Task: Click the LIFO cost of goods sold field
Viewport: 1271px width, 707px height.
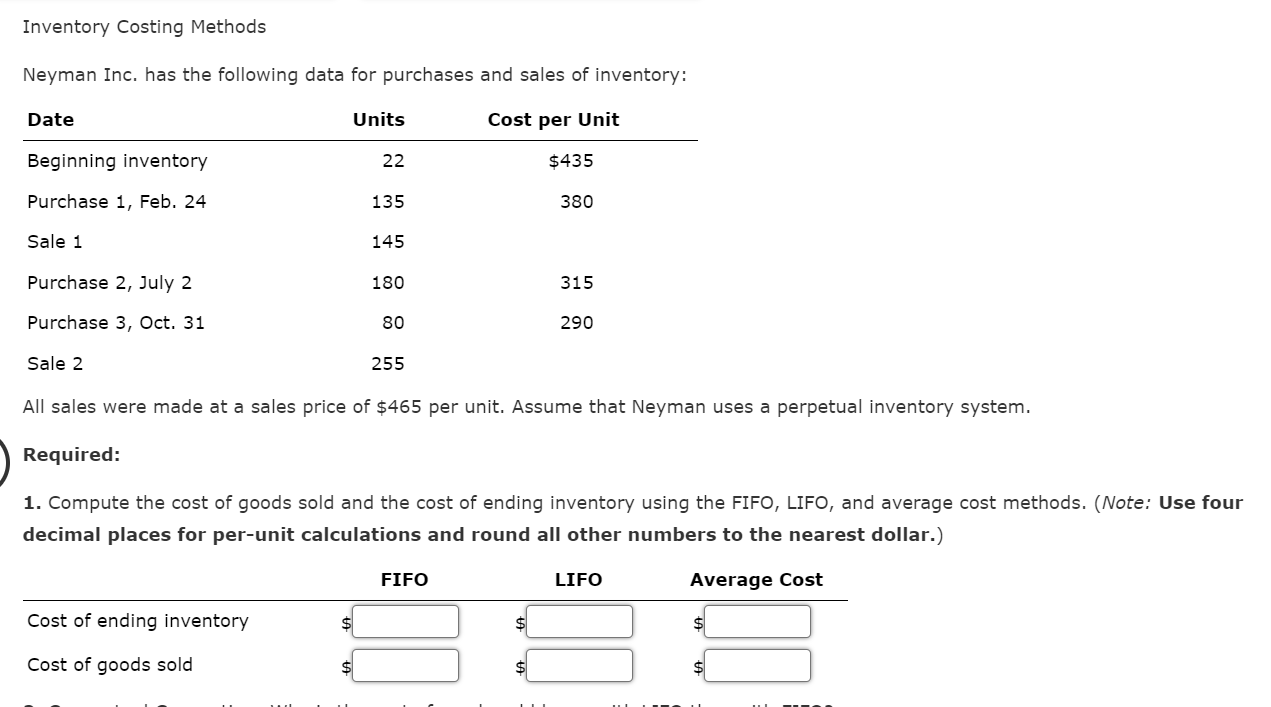Action: pos(580,665)
